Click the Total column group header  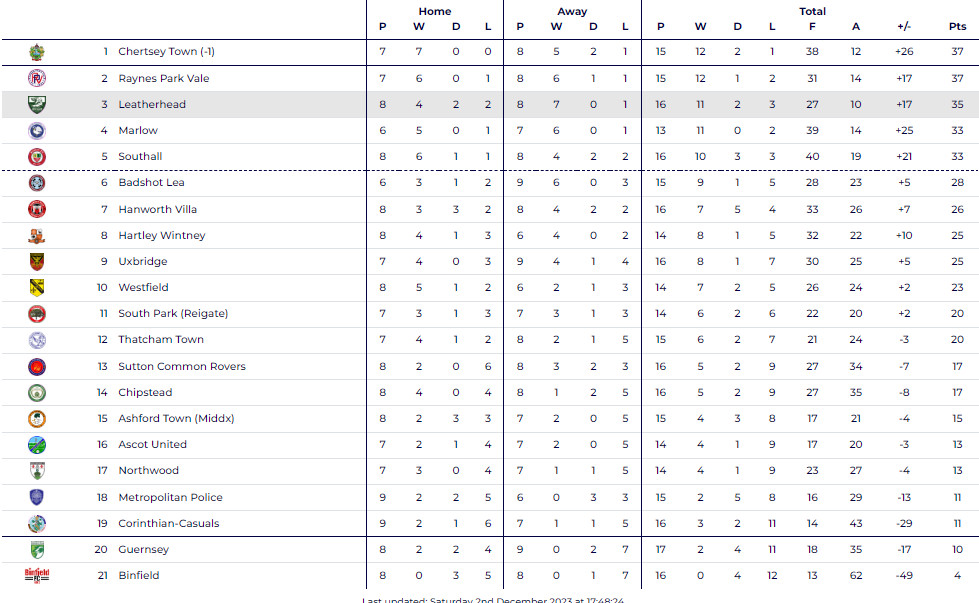pyautogui.click(x=812, y=11)
